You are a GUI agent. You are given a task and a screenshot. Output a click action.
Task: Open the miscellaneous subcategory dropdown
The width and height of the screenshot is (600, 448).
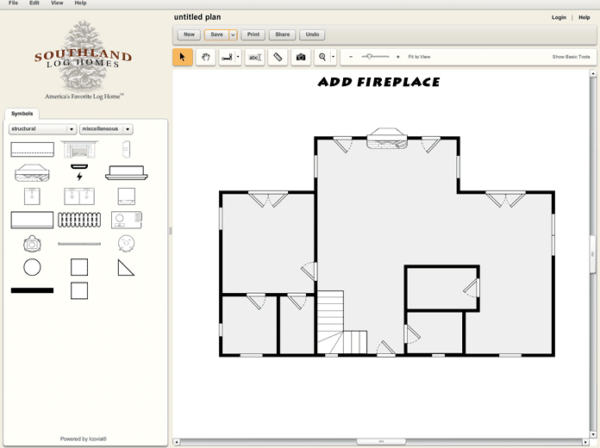(x=106, y=129)
